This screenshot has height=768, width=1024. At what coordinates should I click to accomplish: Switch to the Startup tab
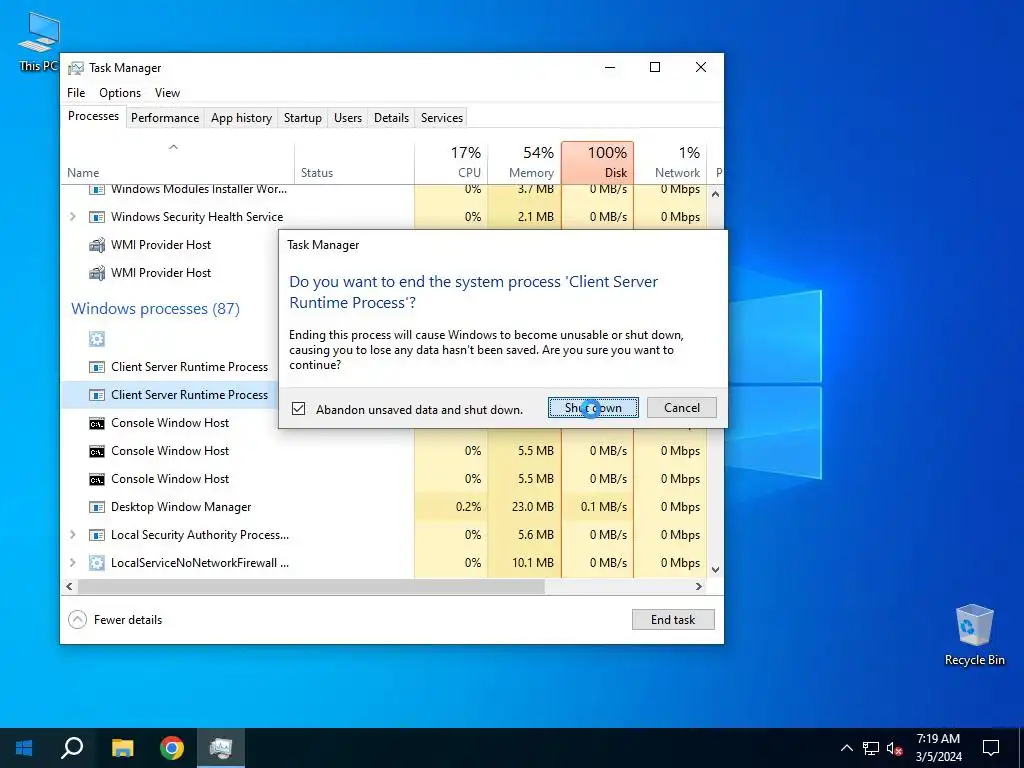pyautogui.click(x=302, y=118)
